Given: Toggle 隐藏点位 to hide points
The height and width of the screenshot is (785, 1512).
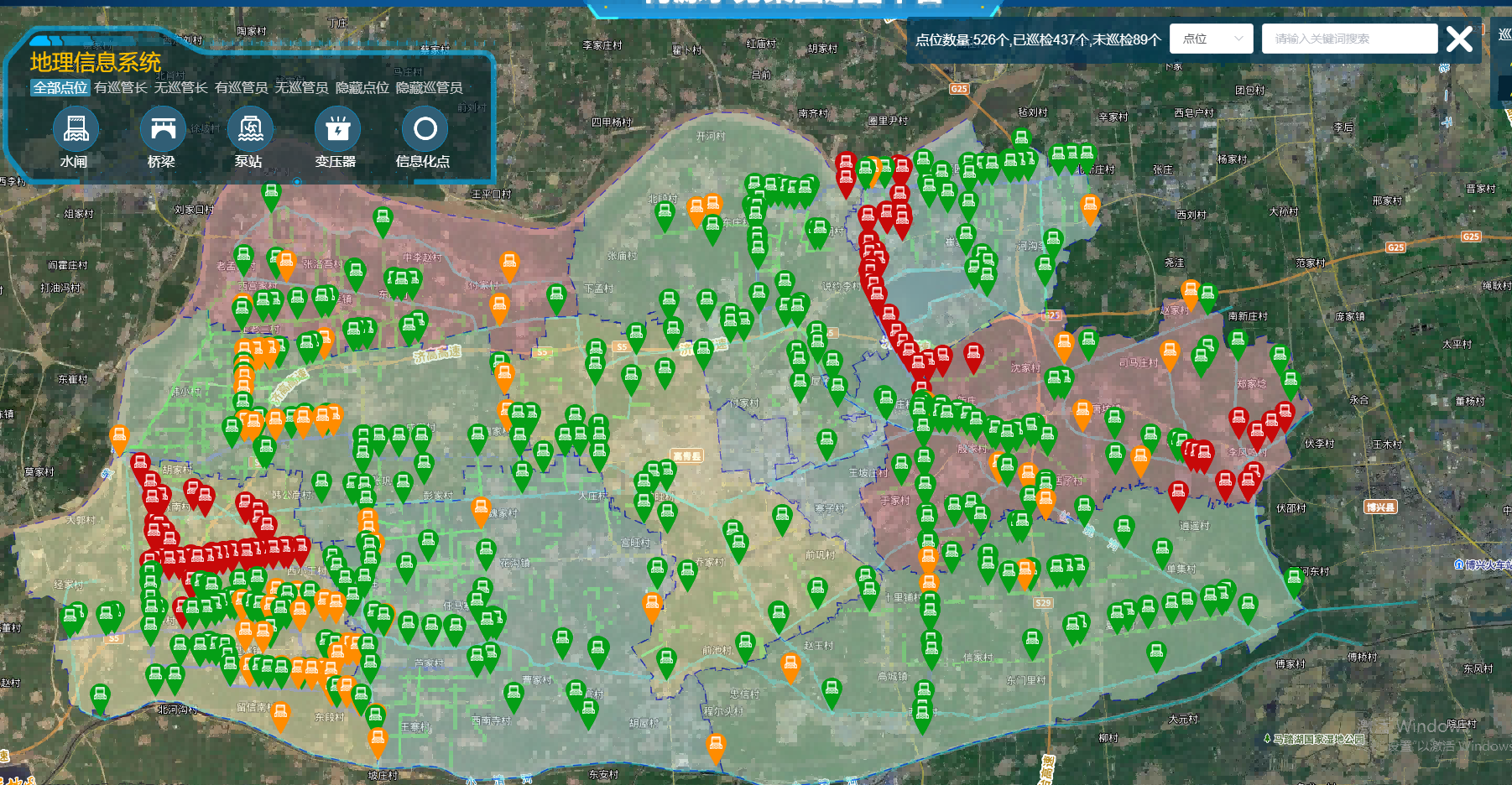Looking at the screenshot, I should [362, 87].
